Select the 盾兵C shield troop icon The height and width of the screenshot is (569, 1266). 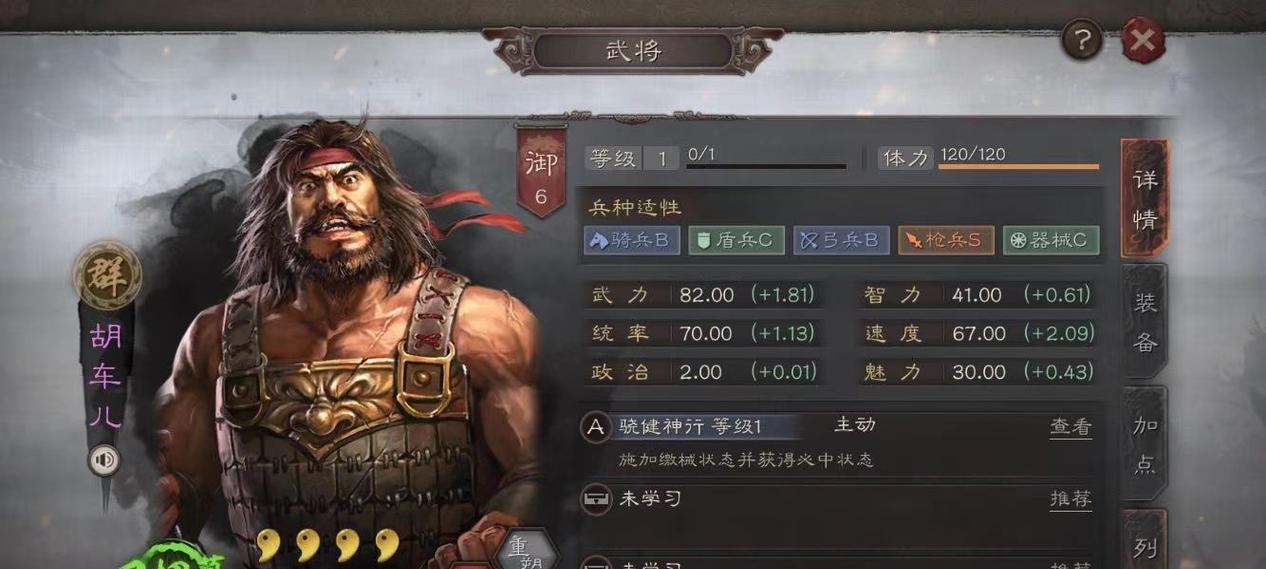(736, 240)
